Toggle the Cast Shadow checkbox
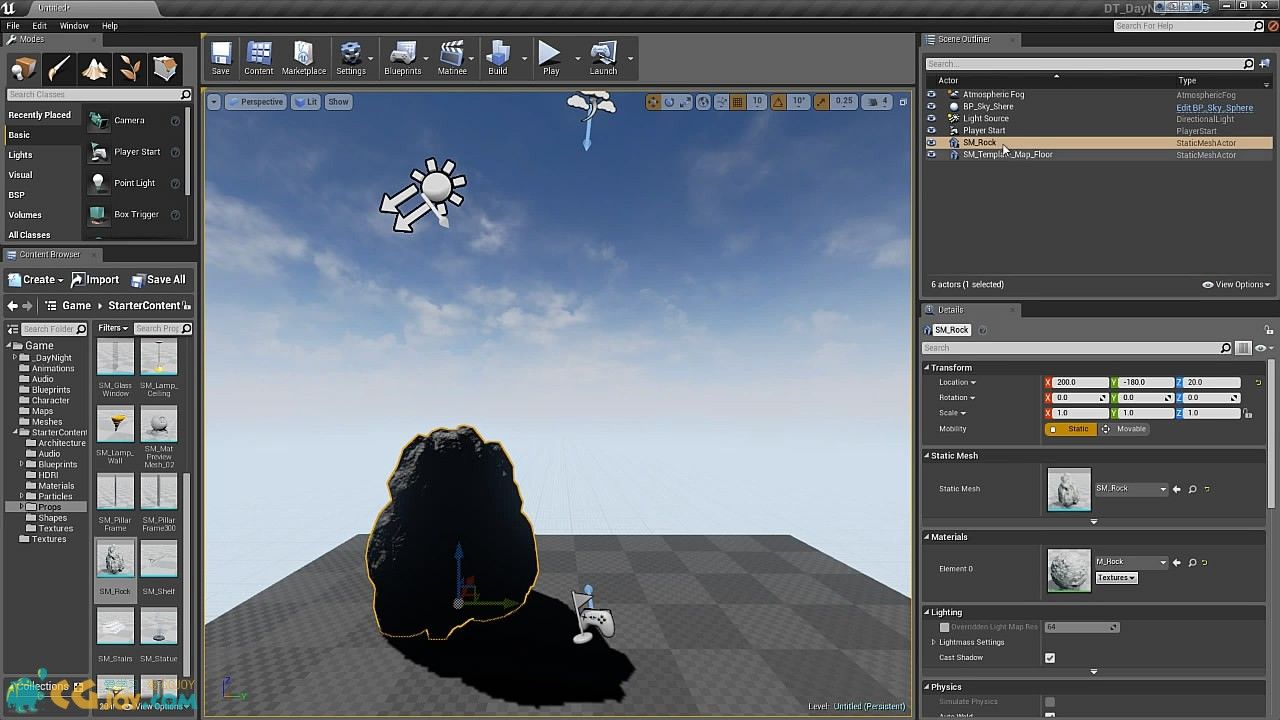This screenshot has width=1280, height=720. pyautogui.click(x=1049, y=658)
